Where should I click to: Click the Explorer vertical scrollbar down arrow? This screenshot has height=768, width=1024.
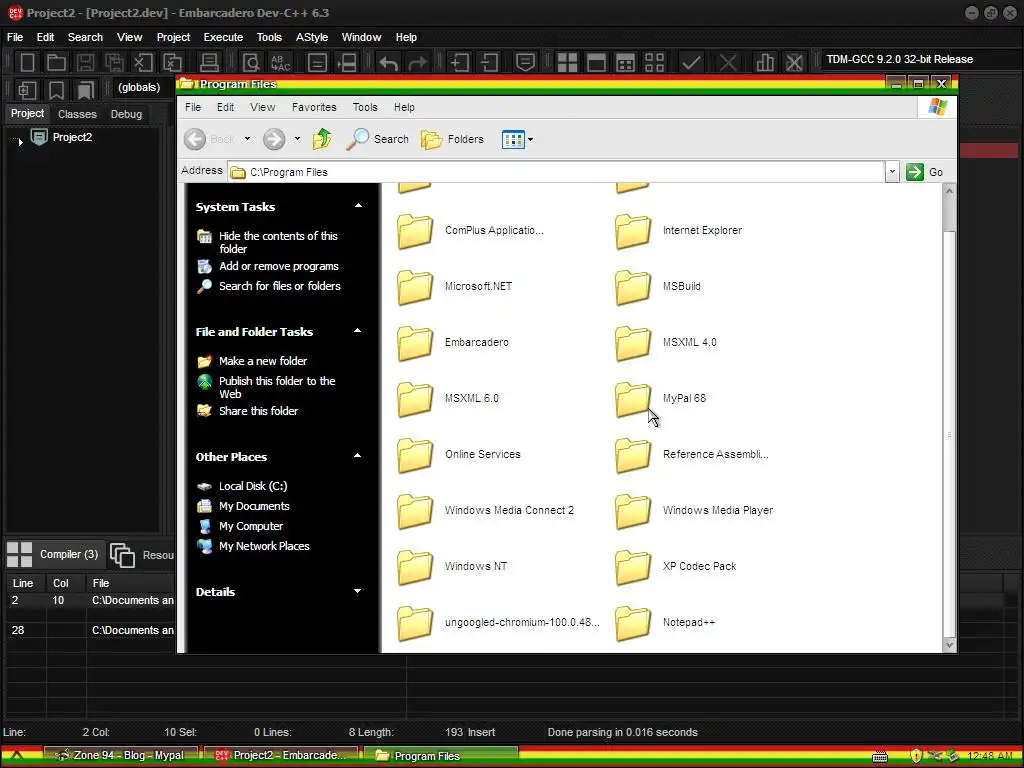tap(950, 645)
